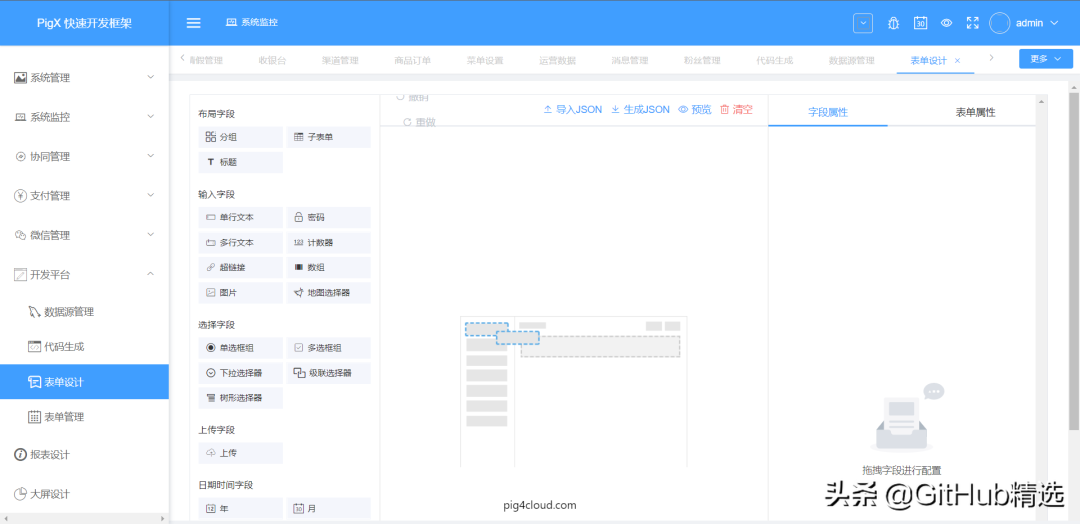1080x524 pixels.
Task: Toggle the hamburger menu collapse icon
Action: pyautogui.click(x=194, y=23)
